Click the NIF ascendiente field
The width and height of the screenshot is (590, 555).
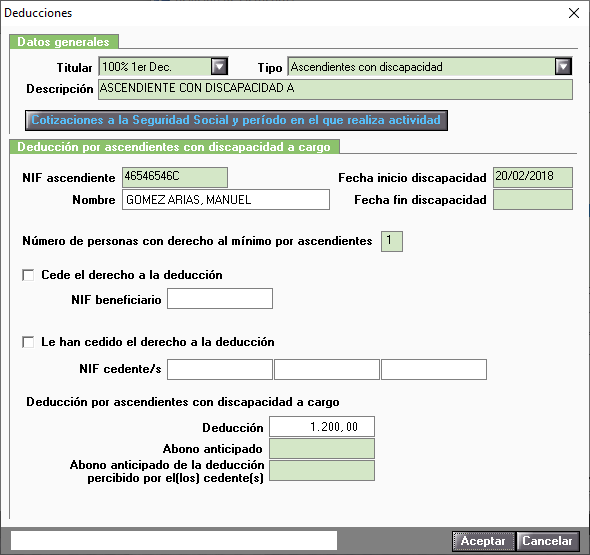tap(175, 177)
